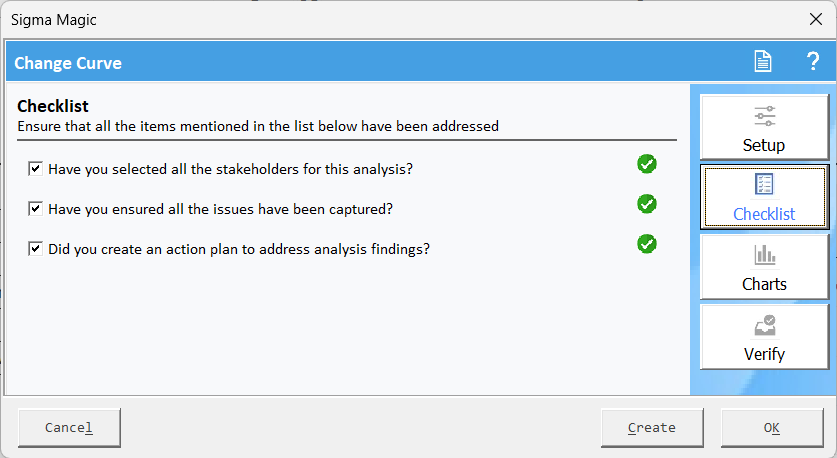Go to the Verify tab label
Image resolution: width=837 pixels, height=458 pixels.
[764, 354]
